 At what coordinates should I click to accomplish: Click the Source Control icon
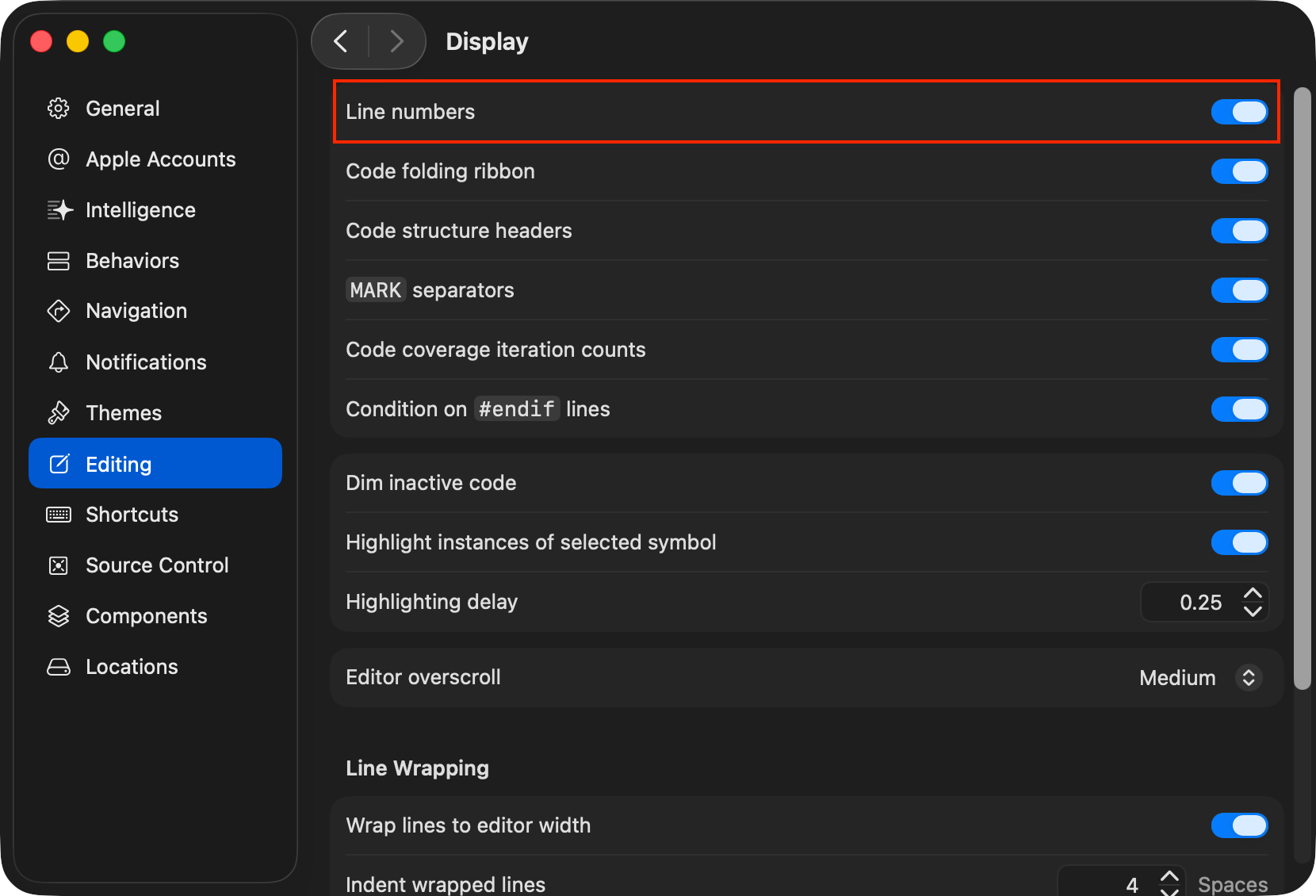point(59,565)
